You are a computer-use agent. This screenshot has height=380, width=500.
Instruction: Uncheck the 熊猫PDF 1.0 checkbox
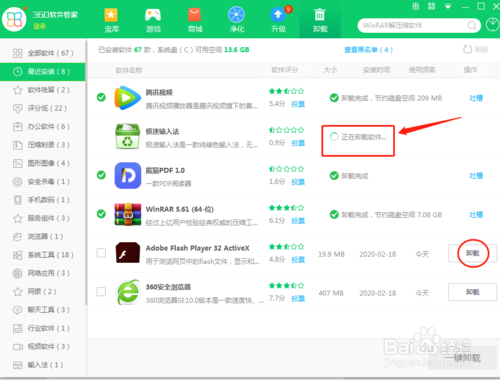[x=101, y=175]
